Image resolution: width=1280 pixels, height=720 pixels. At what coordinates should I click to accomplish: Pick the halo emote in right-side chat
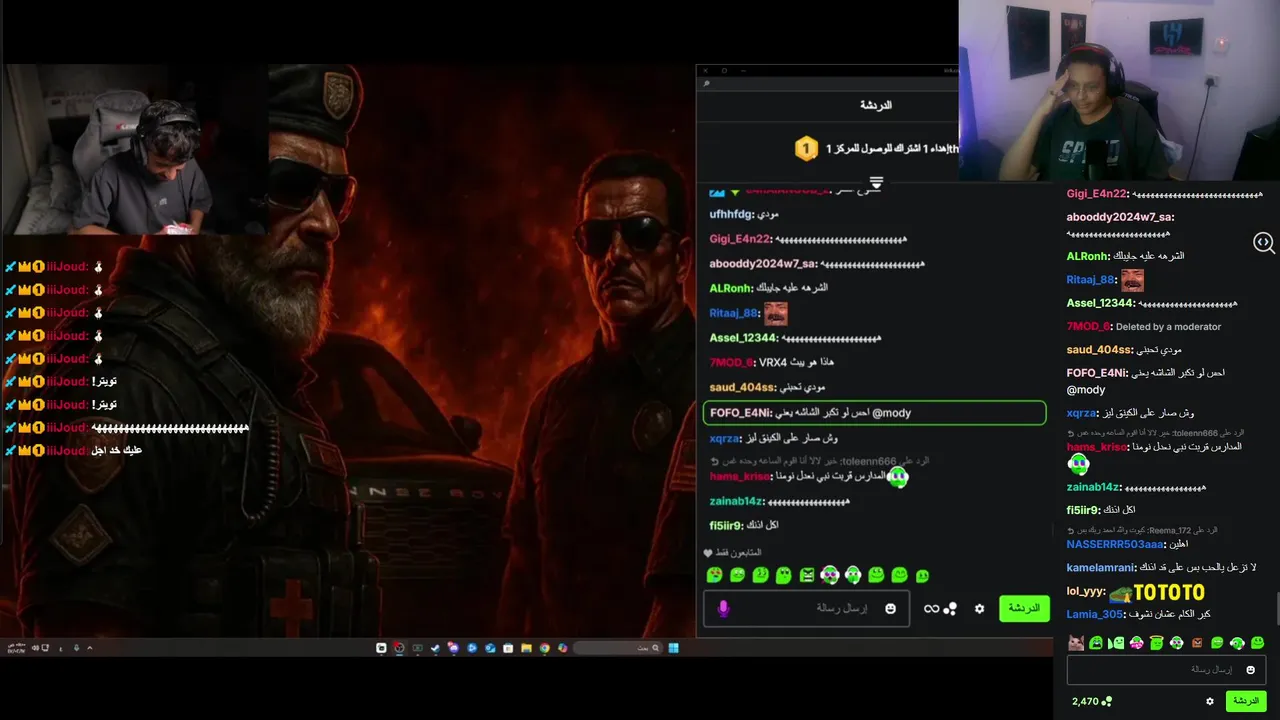tap(1156, 643)
